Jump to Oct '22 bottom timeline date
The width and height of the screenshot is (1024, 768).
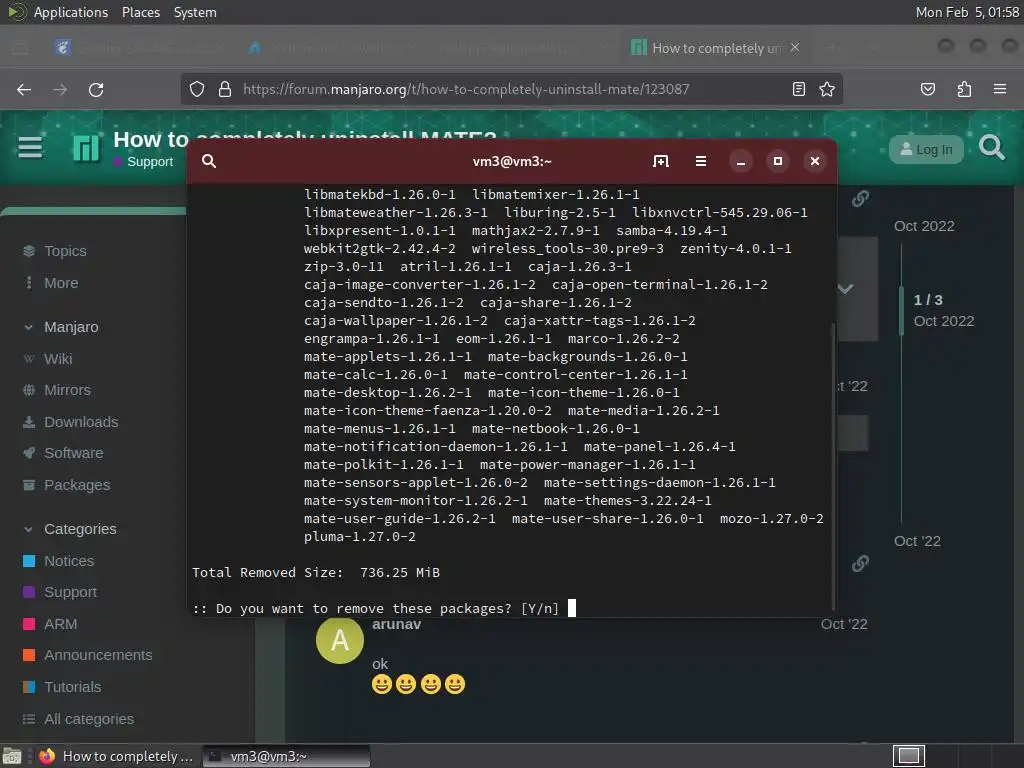point(917,541)
